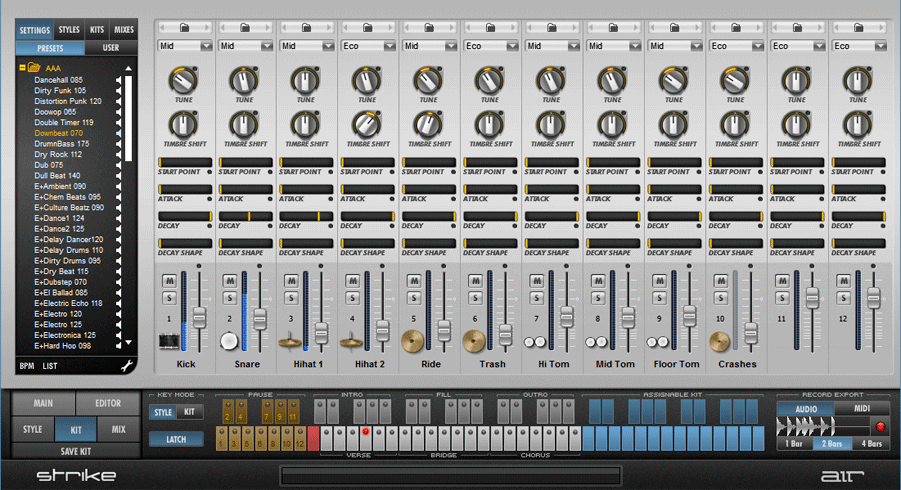
Task: Click the Snare drum icon
Action: [229, 341]
